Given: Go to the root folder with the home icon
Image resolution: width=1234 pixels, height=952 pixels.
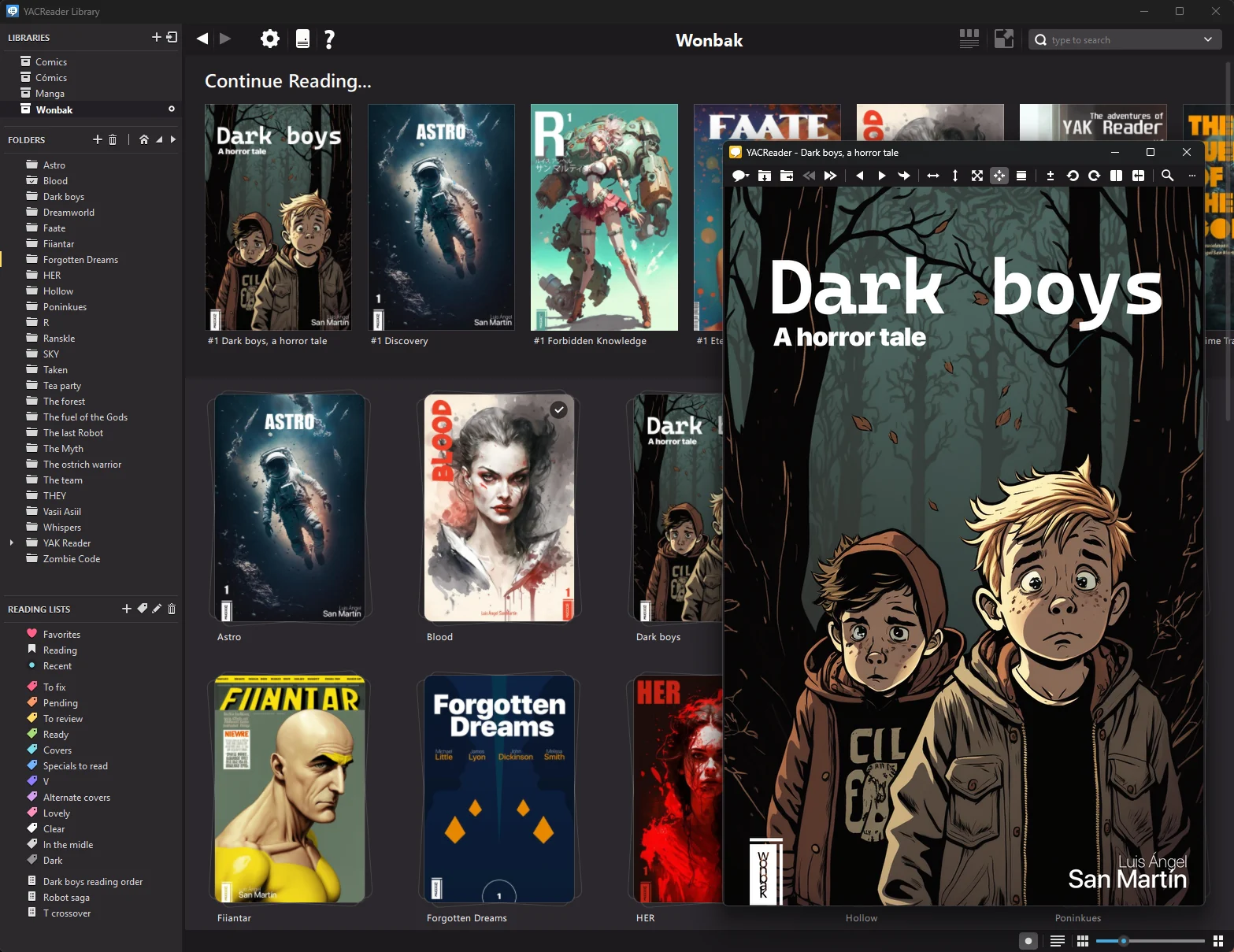Looking at the screenshot, I should 143,139.
